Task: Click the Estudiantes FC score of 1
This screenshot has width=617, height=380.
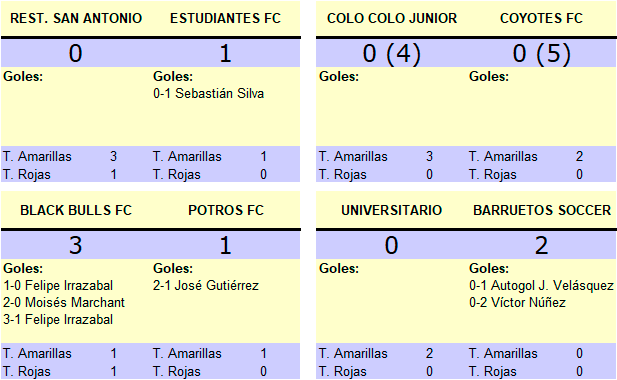Action: click(225, 53)
